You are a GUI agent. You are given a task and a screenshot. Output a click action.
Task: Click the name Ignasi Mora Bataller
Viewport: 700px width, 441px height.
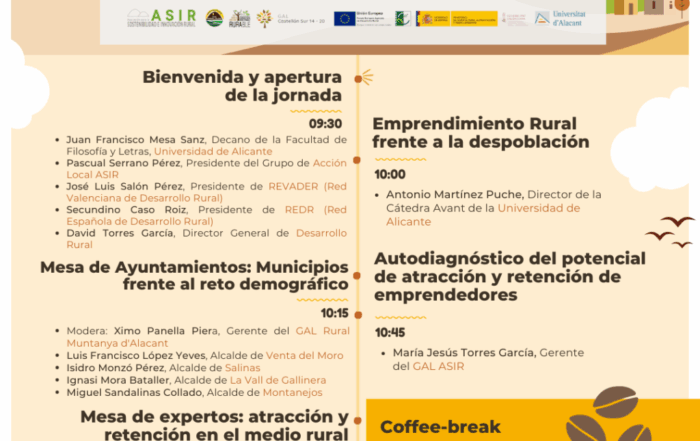point(118,380)
